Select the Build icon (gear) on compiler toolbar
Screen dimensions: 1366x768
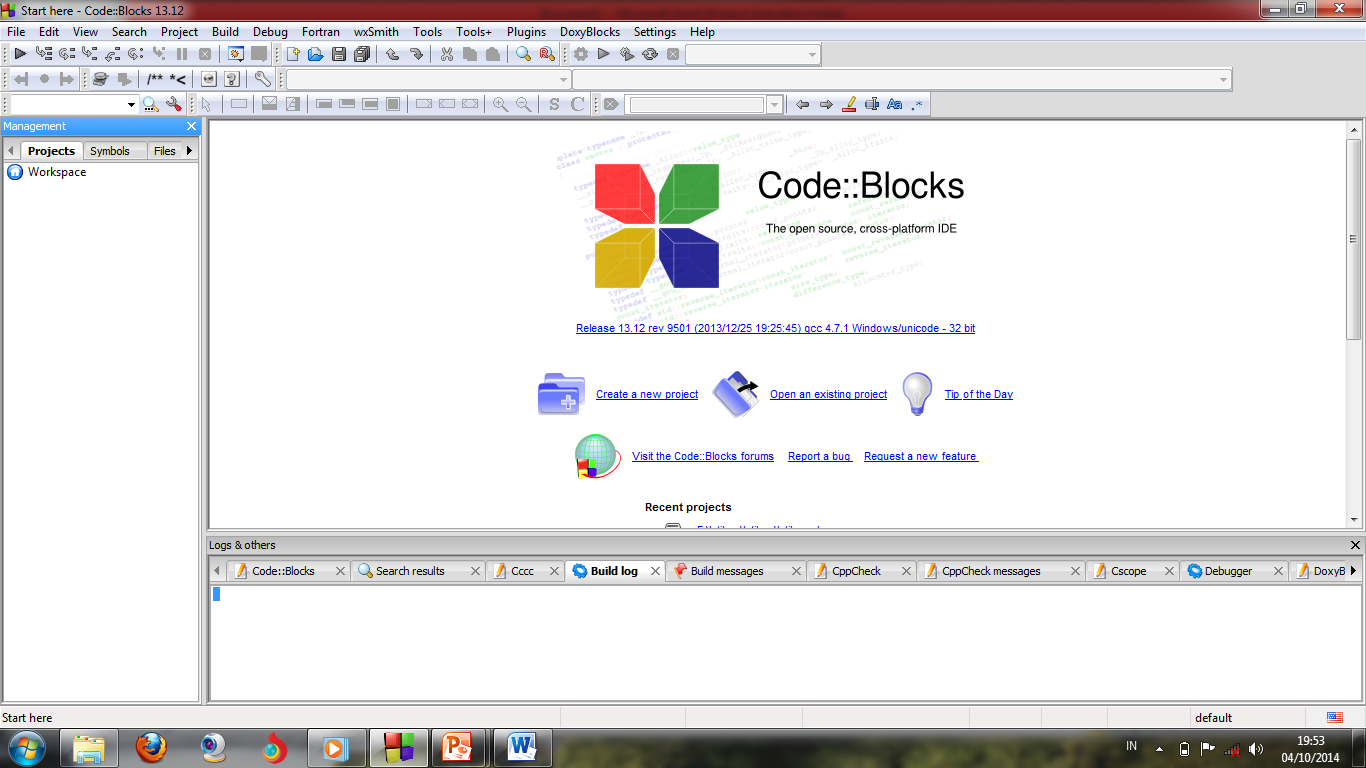click(x=582, y=54)
